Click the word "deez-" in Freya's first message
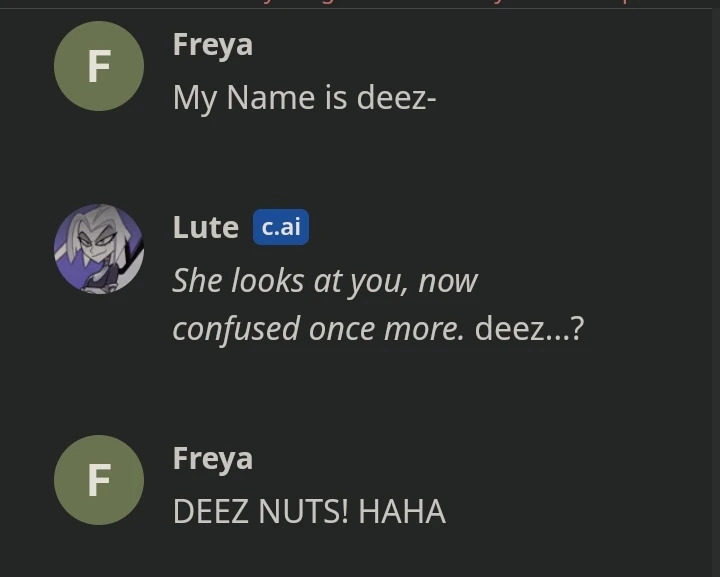 pos(396,98)
